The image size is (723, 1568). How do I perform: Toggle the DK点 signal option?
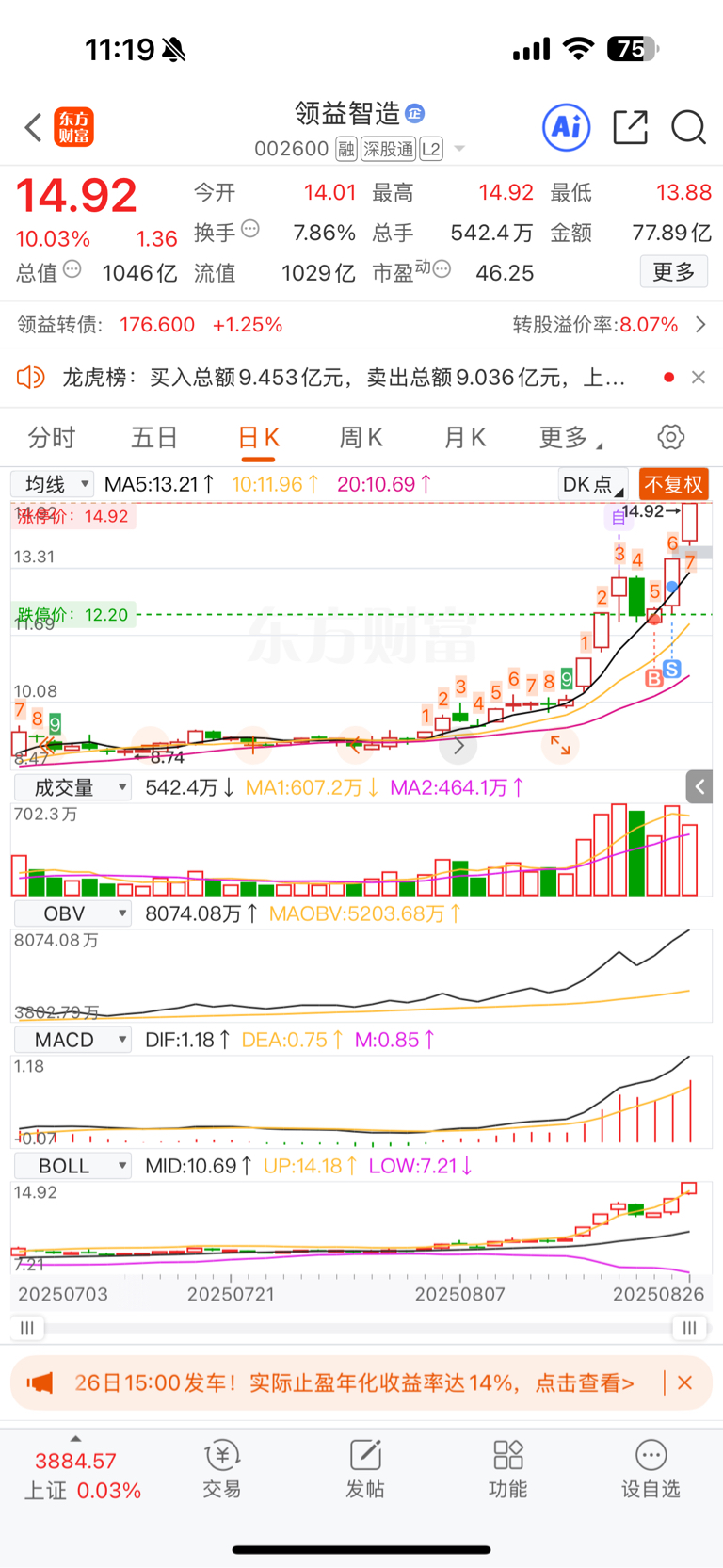(x=592, y=484)
